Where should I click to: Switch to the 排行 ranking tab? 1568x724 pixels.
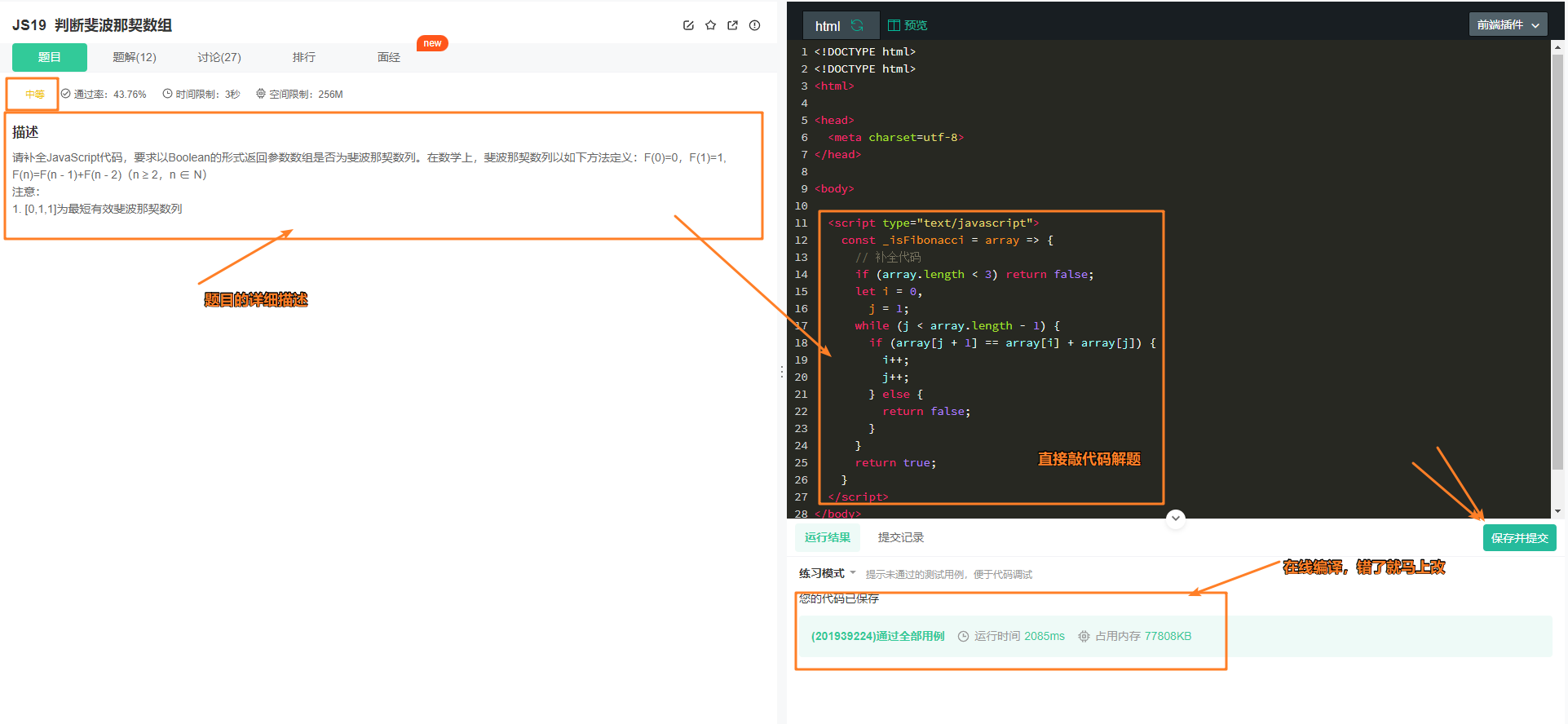[x=304, y=57]
